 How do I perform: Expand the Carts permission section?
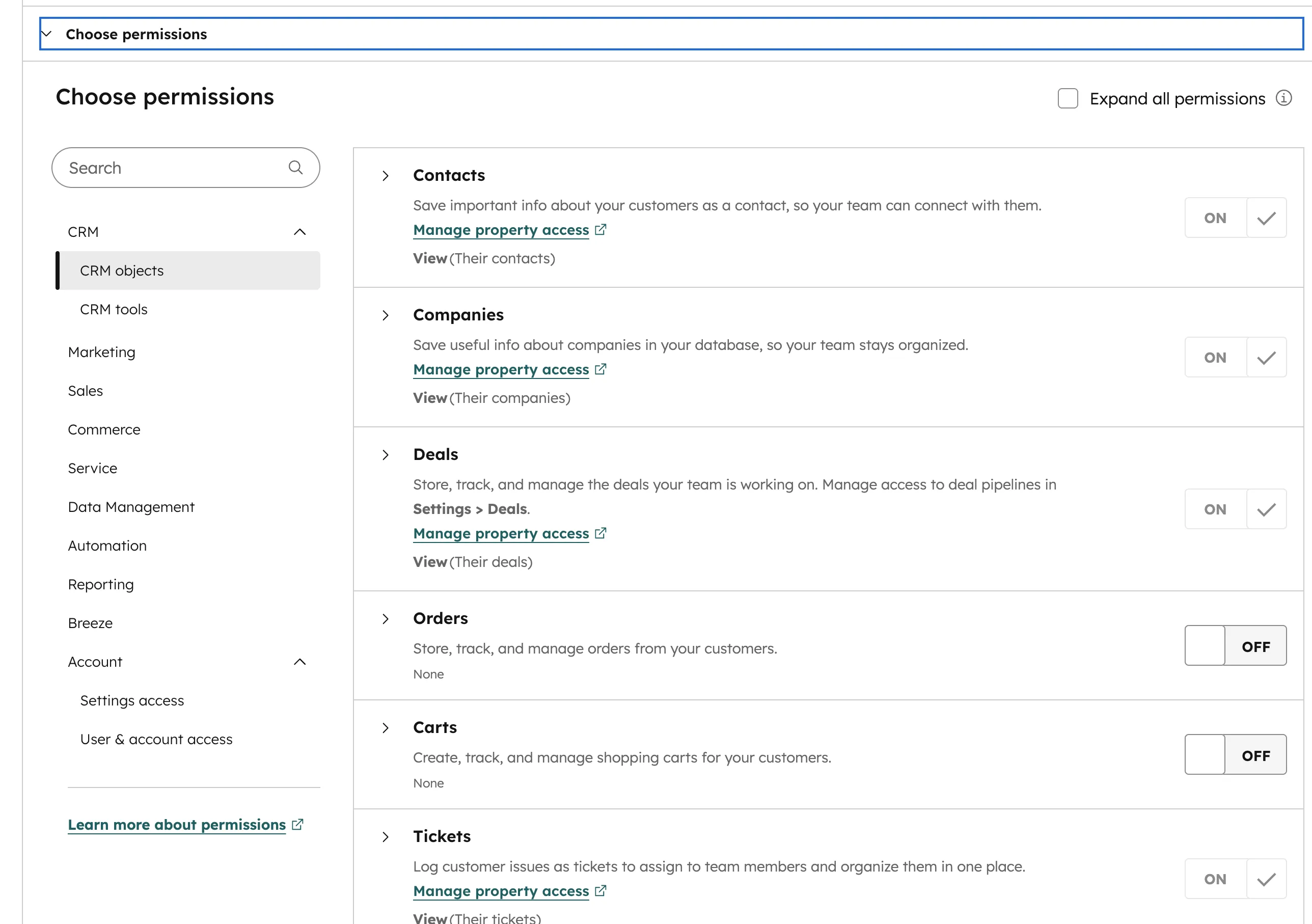pos(385,727)
